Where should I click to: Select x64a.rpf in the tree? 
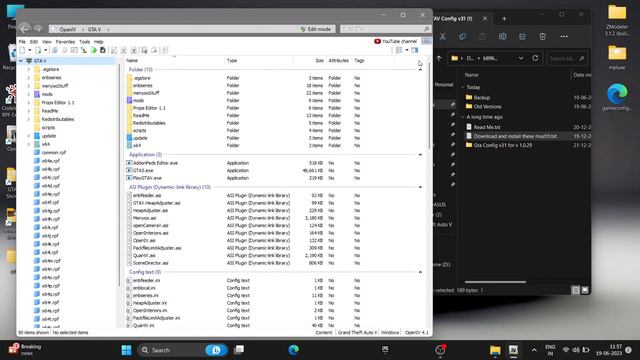51,161
